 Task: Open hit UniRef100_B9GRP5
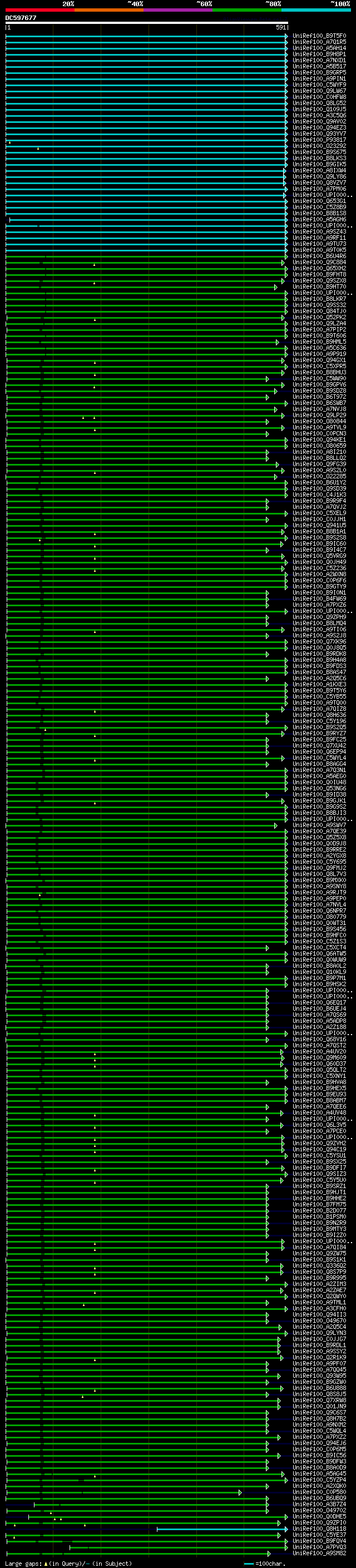coord(319,72)
